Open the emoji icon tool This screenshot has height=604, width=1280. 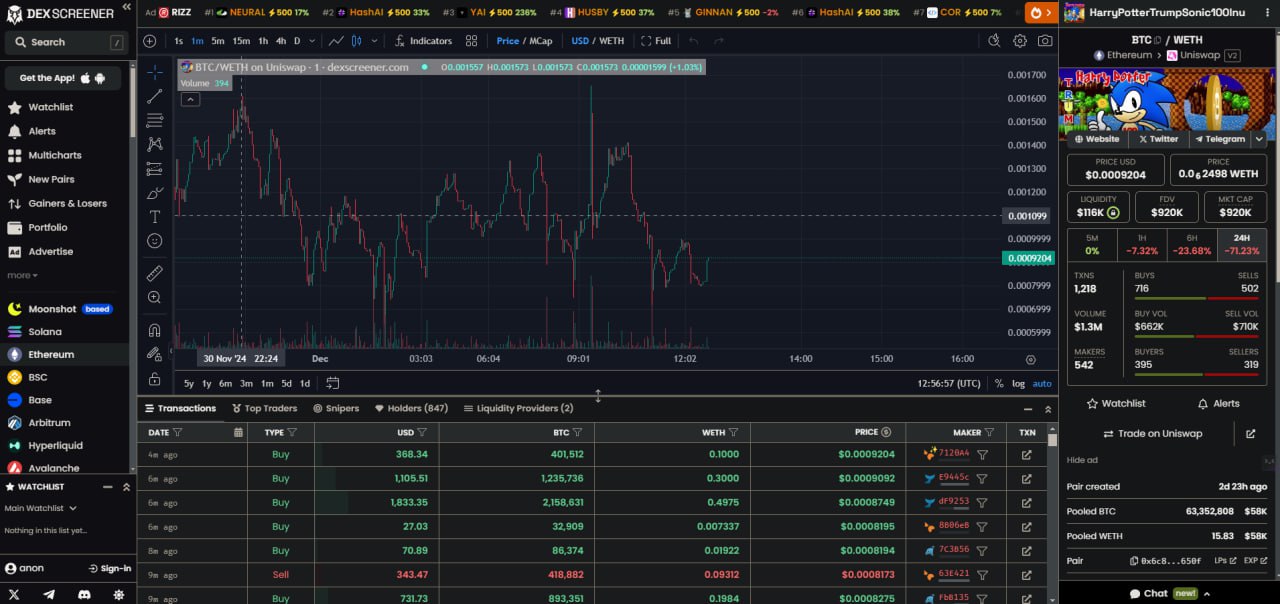pyautogui.click(x=154, y=241)
